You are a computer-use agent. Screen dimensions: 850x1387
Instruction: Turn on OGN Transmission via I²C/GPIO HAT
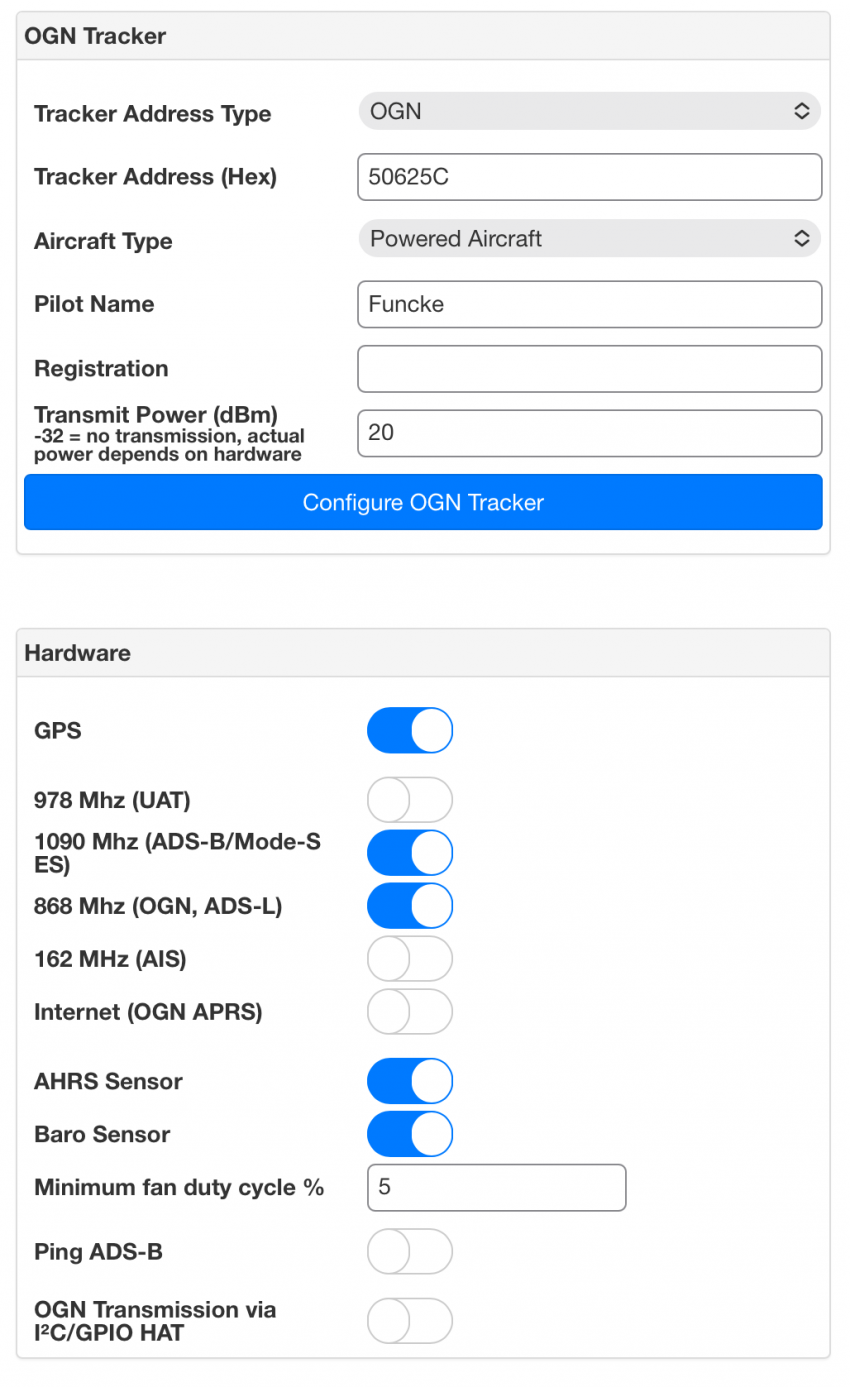pos(410,1320)
